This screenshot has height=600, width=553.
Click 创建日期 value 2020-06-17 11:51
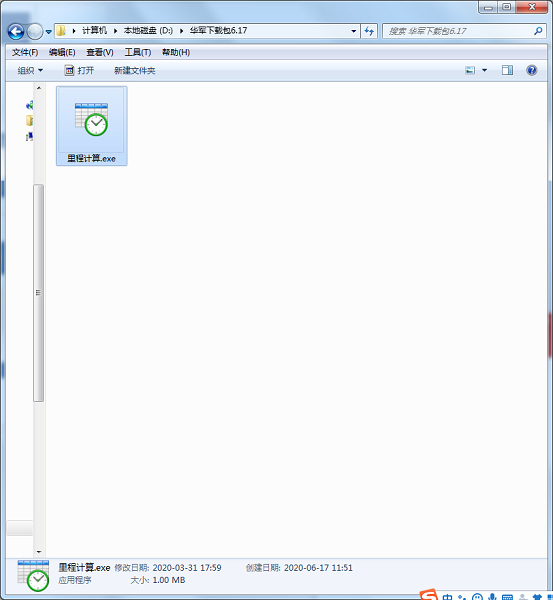click(318, 568)
